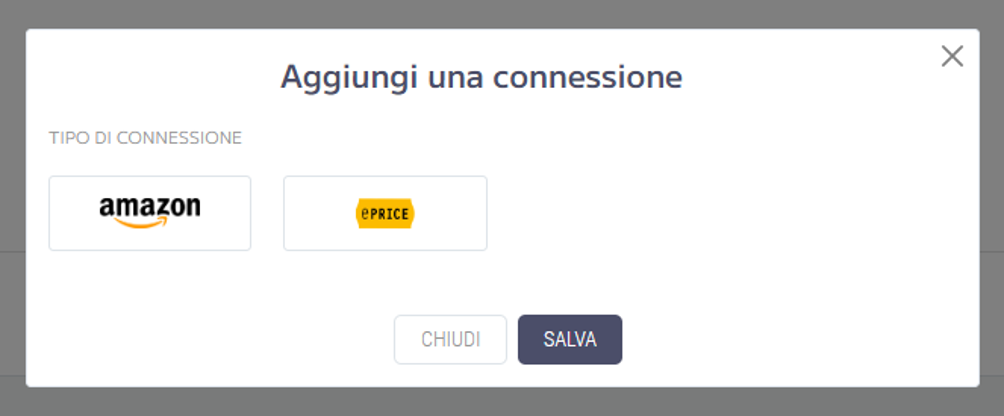The image size is (1004, 416).
Task: Click the SALVA button
Action: [x=570, y=339]
